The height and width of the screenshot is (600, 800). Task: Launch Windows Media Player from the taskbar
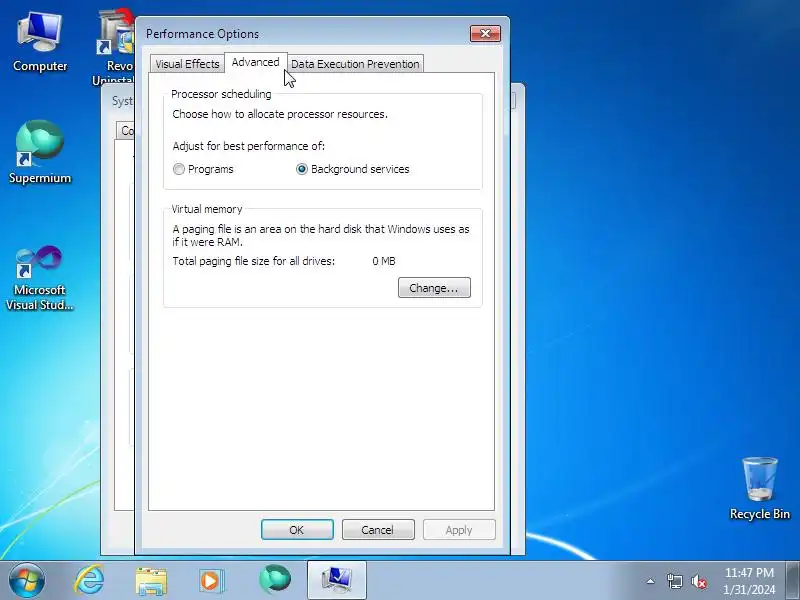tap(211, 581)
